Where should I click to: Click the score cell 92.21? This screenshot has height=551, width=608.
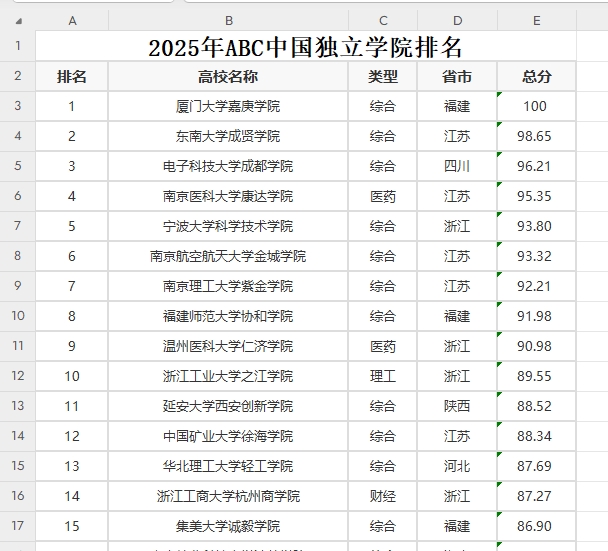tap(537, 286)
